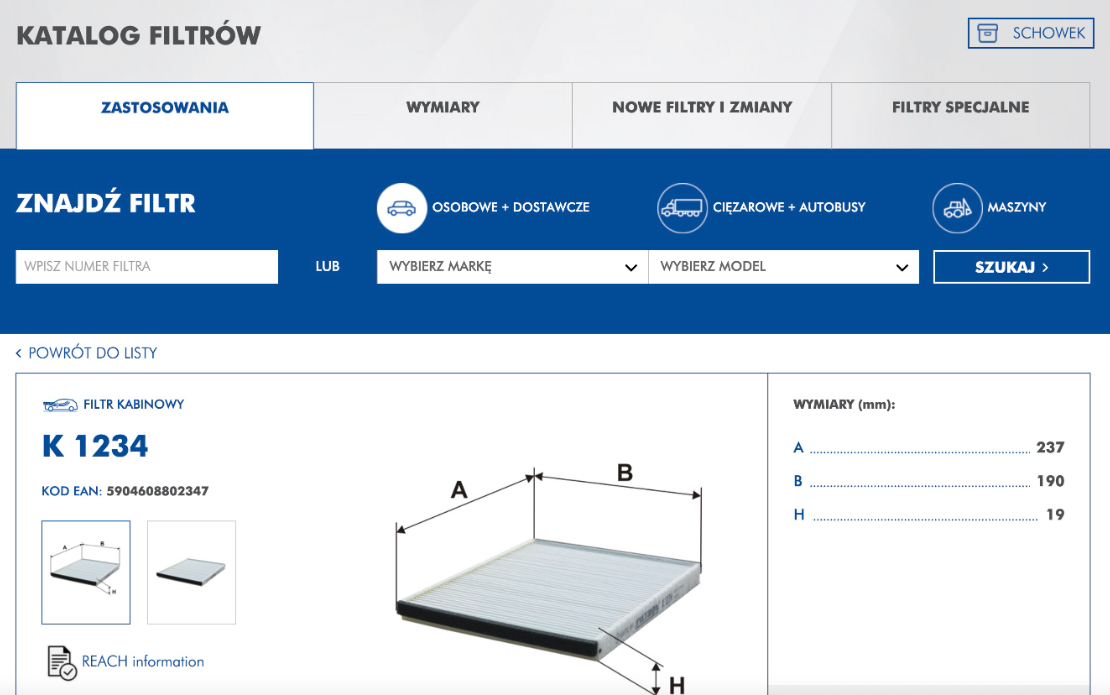This screenshot has height=695, width=1110.
Task: Click the SCHOWEK clipboard icon
Action: point(988,32)
